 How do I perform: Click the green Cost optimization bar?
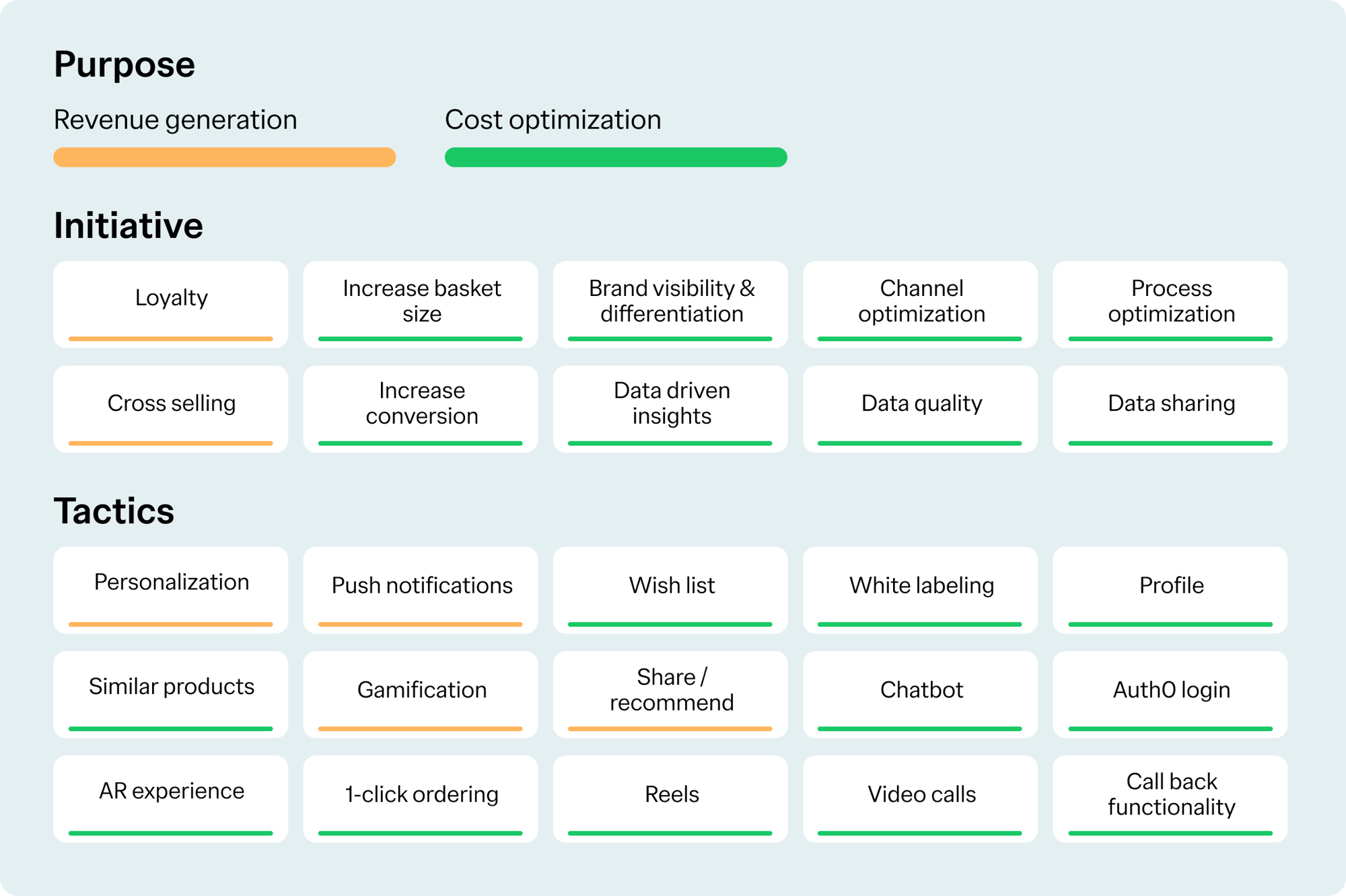[x=616, y=157]
